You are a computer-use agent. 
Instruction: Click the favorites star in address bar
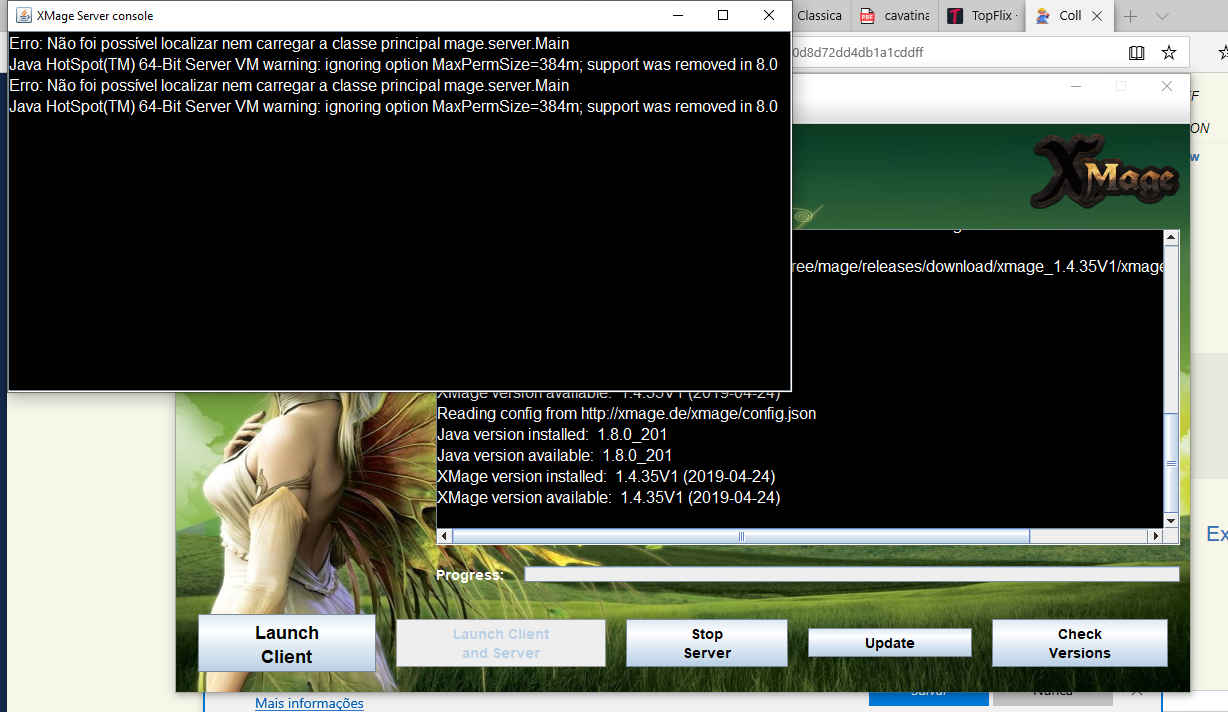(1168, 52)
